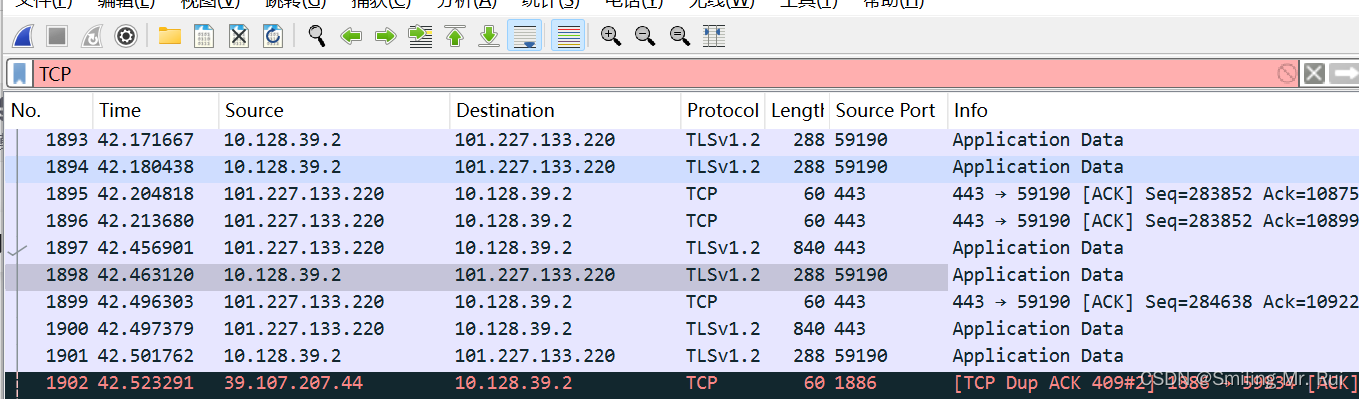Go to next packet in history
Screen dimensions: 1359x399
385,37
